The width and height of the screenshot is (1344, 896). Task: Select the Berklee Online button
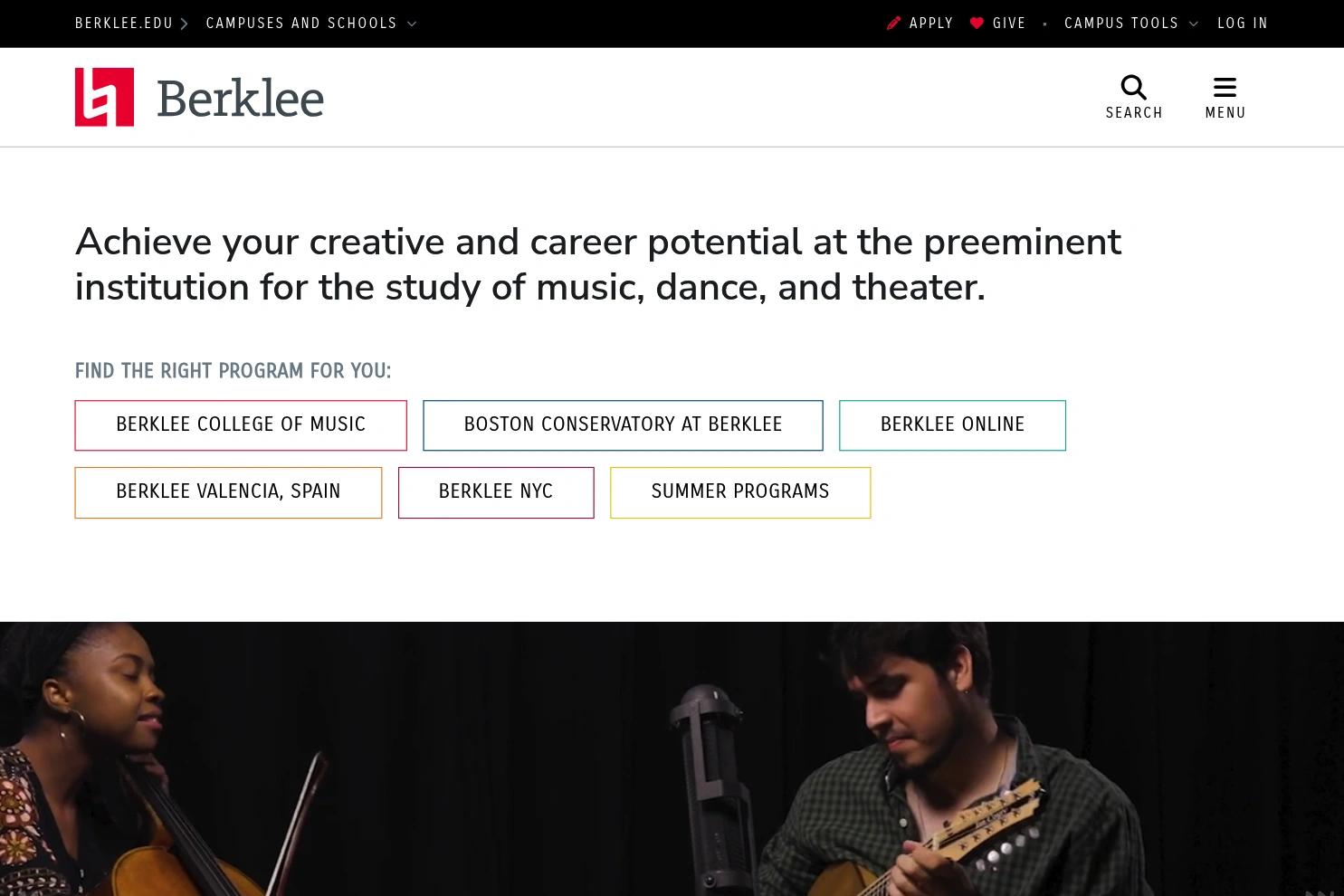[952, 425]
